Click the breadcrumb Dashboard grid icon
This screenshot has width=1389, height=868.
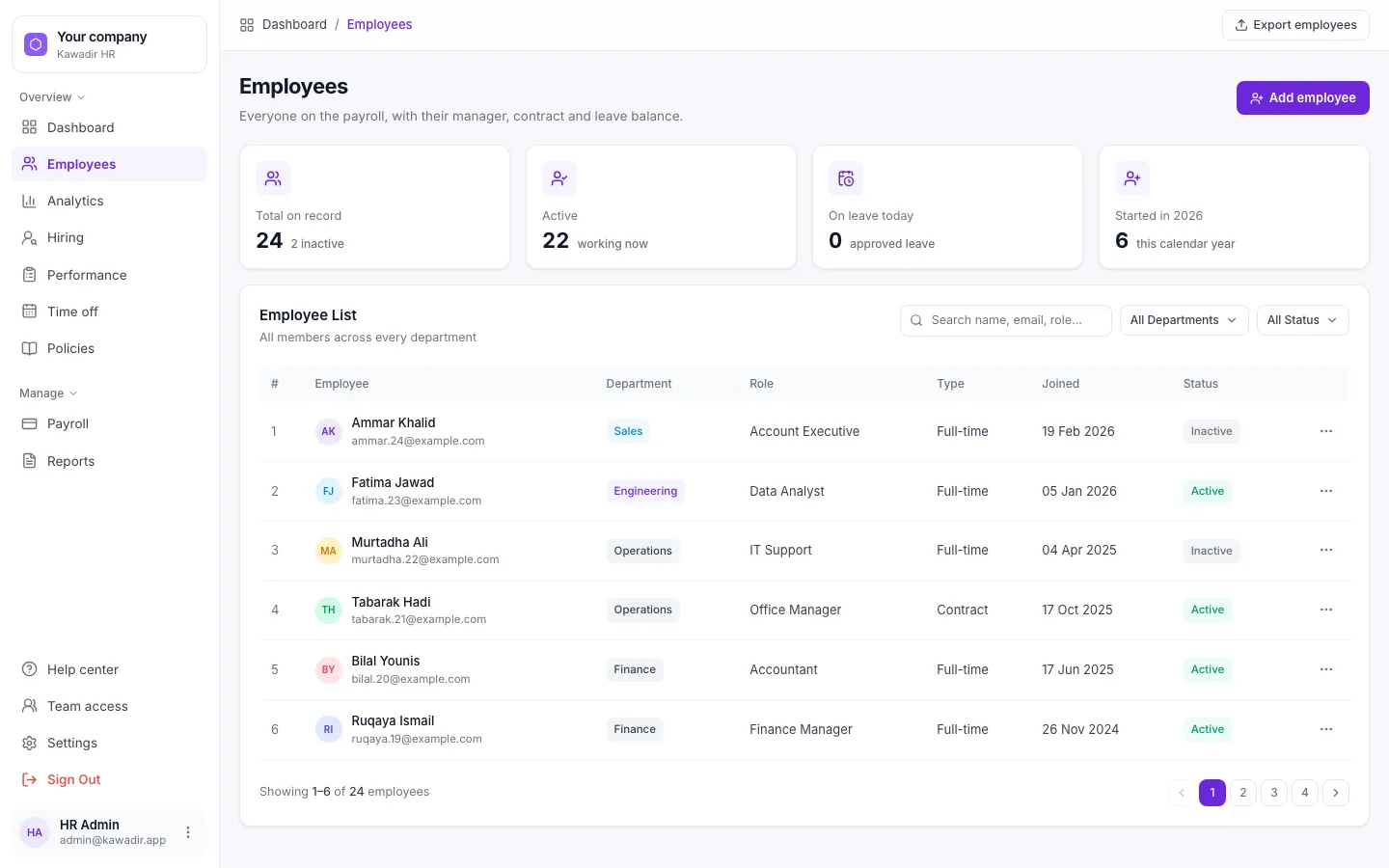pos(247,25)
